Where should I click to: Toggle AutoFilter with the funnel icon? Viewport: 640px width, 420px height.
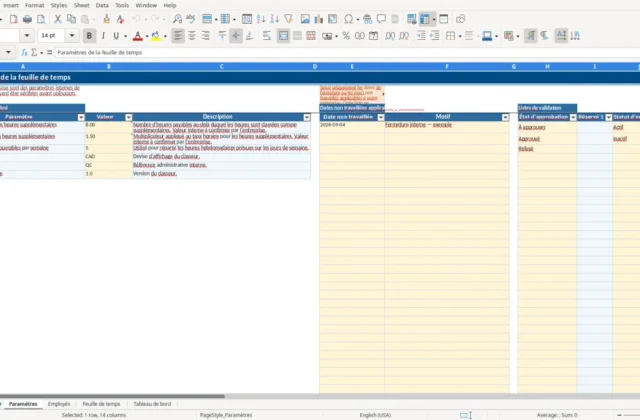click(x=289, y=19)
